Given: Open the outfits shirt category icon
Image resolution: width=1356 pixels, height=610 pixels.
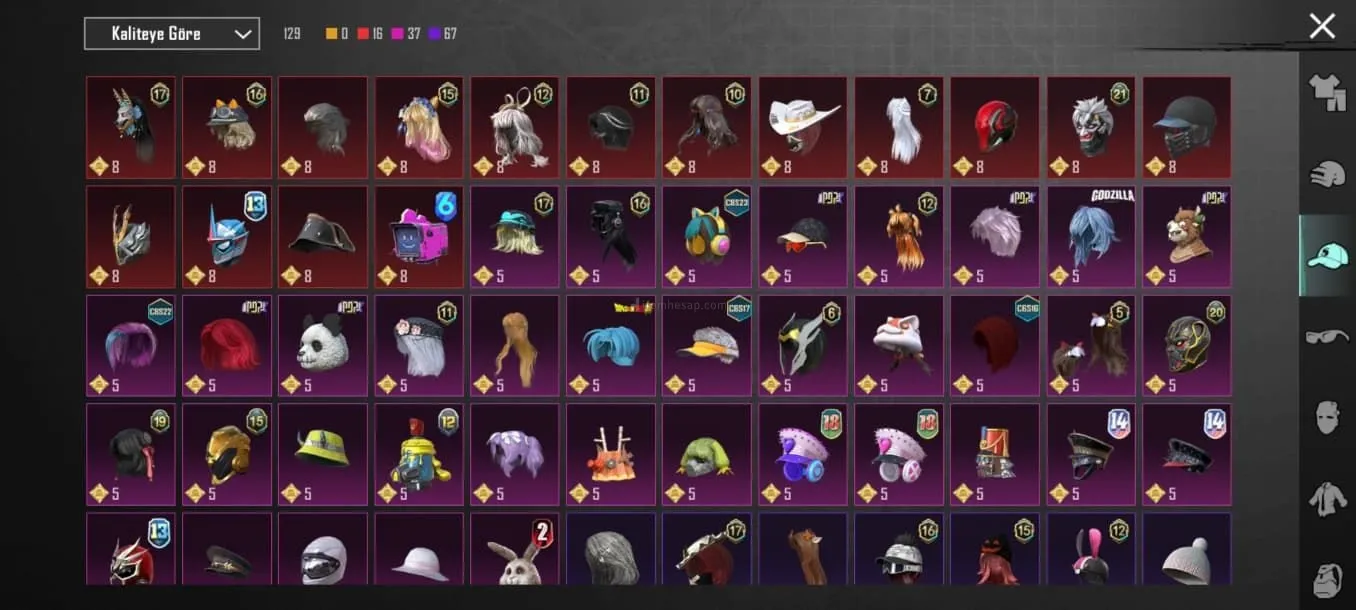Looking at the screenshot, I should click(1328, 93).
